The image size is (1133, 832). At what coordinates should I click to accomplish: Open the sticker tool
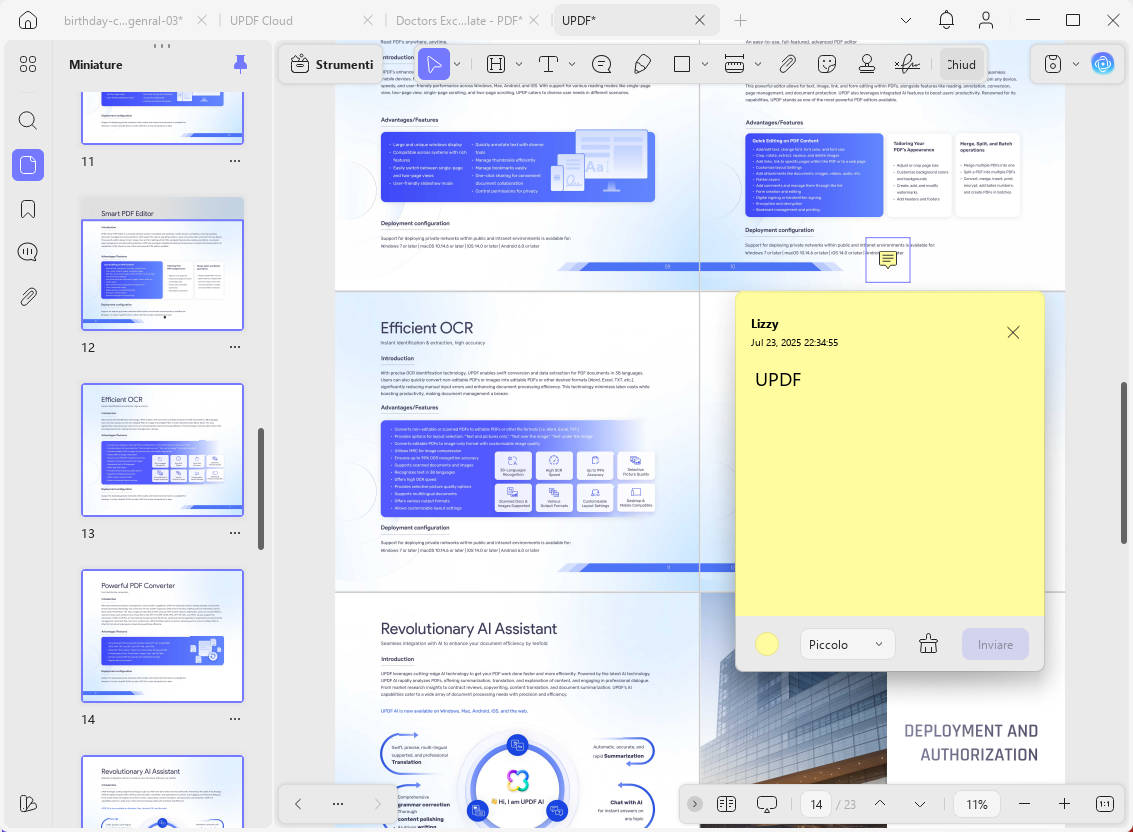[x=827, y=64]
